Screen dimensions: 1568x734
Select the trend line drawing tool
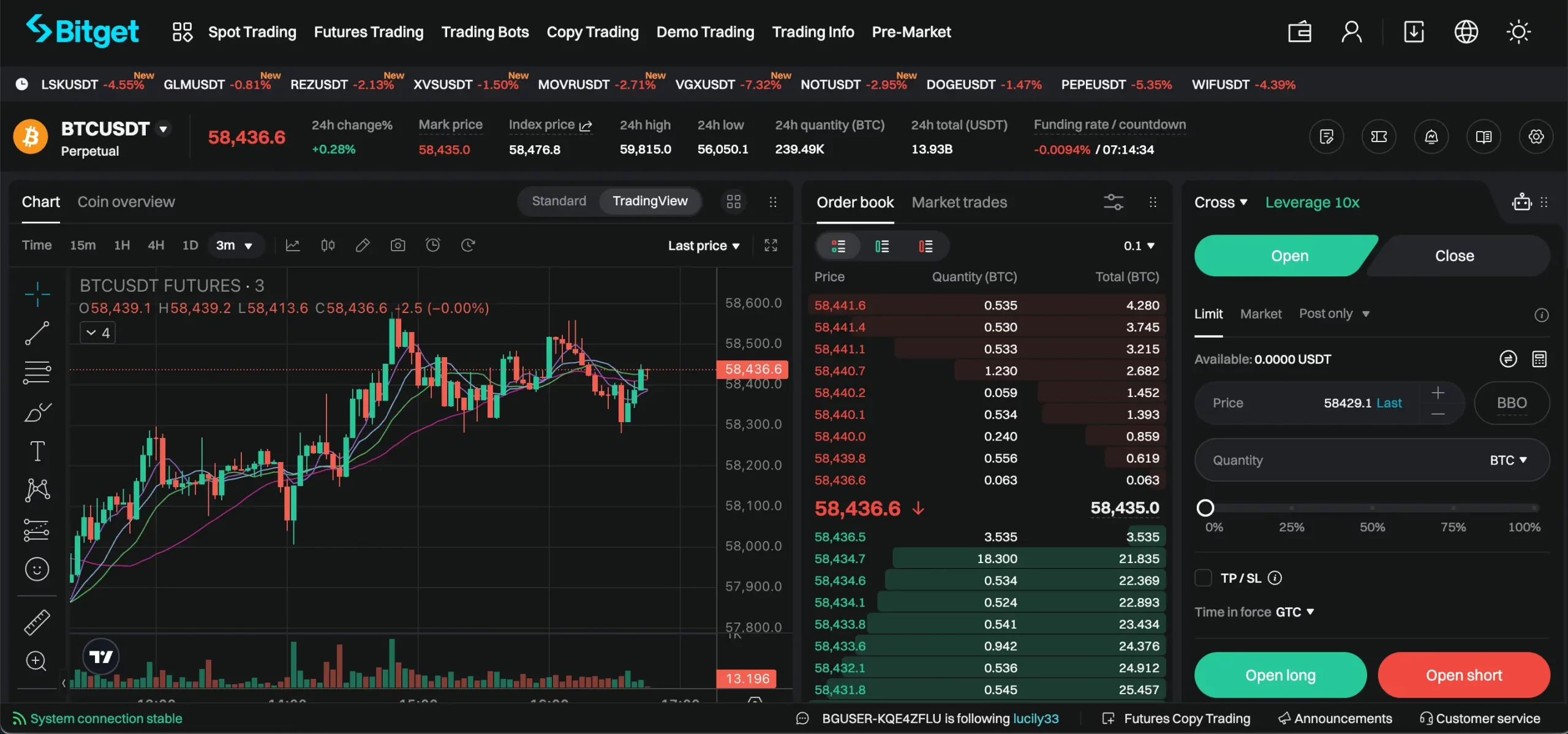pos(37,333)
